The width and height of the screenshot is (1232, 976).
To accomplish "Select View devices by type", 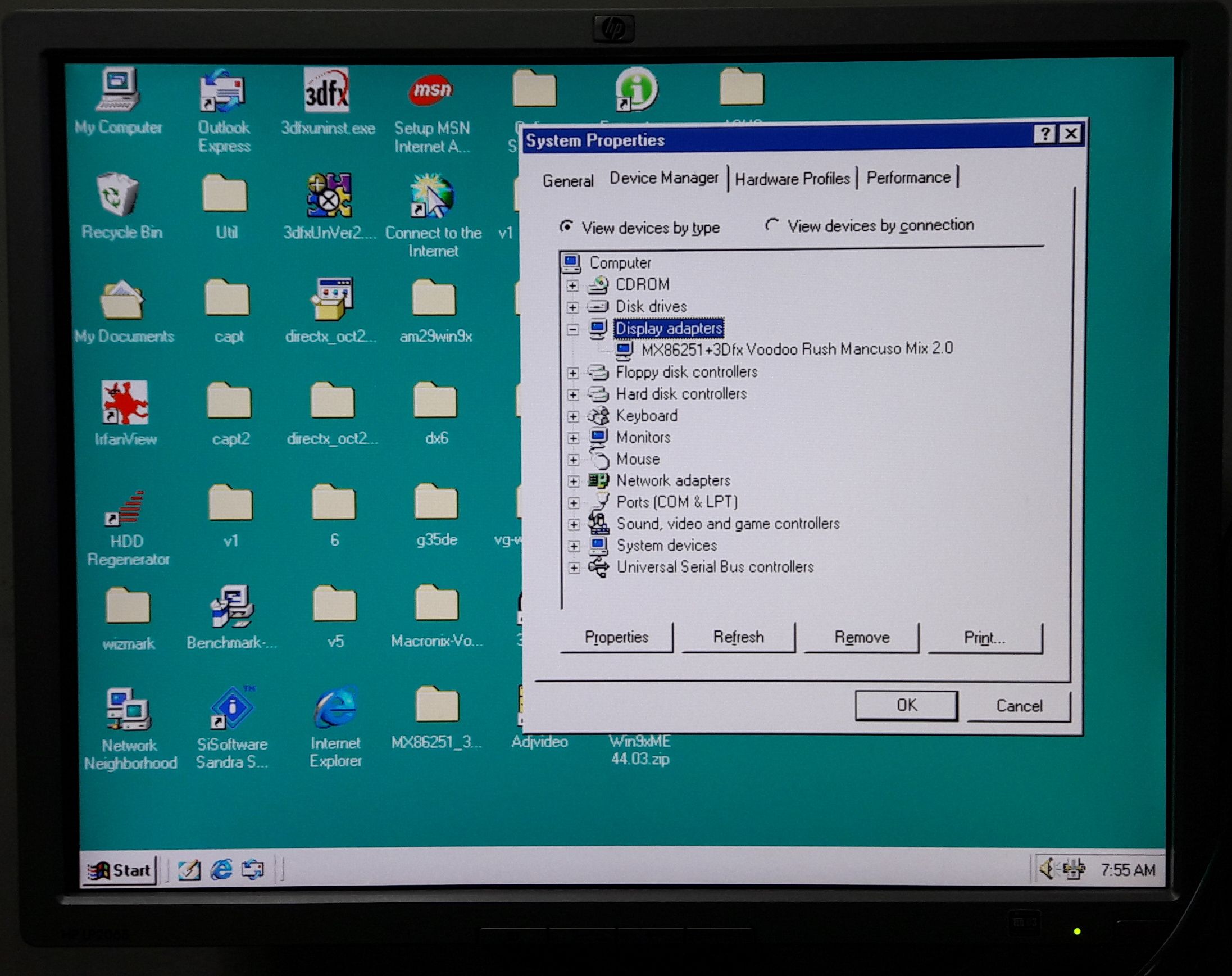I will tap(640, 228).
